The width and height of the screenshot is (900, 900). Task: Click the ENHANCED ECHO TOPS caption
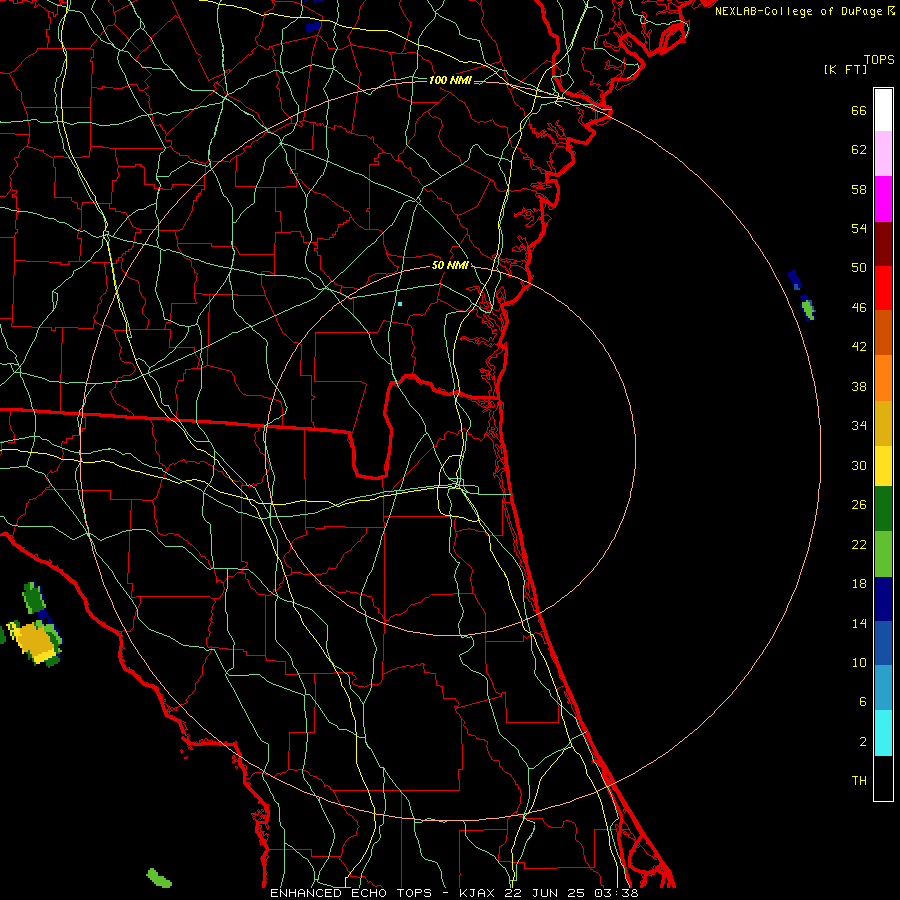351,893
